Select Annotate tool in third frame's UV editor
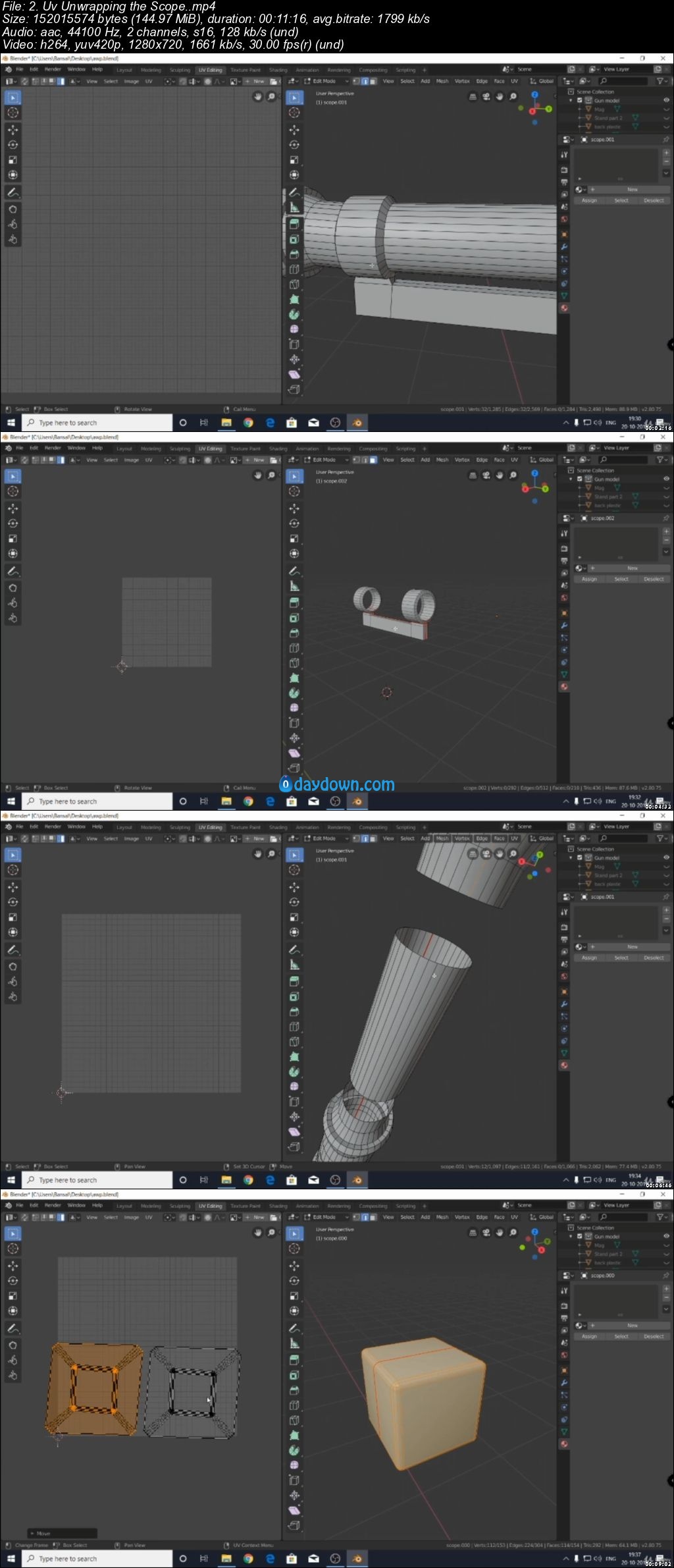This screenshot has width=674, height=1568. coord(13,950)
